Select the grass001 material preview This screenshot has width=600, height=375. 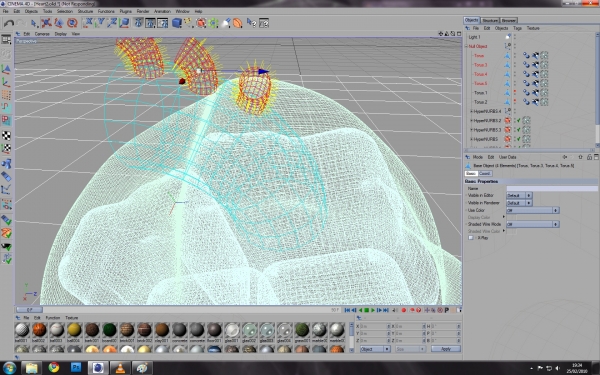click(302, 330)
